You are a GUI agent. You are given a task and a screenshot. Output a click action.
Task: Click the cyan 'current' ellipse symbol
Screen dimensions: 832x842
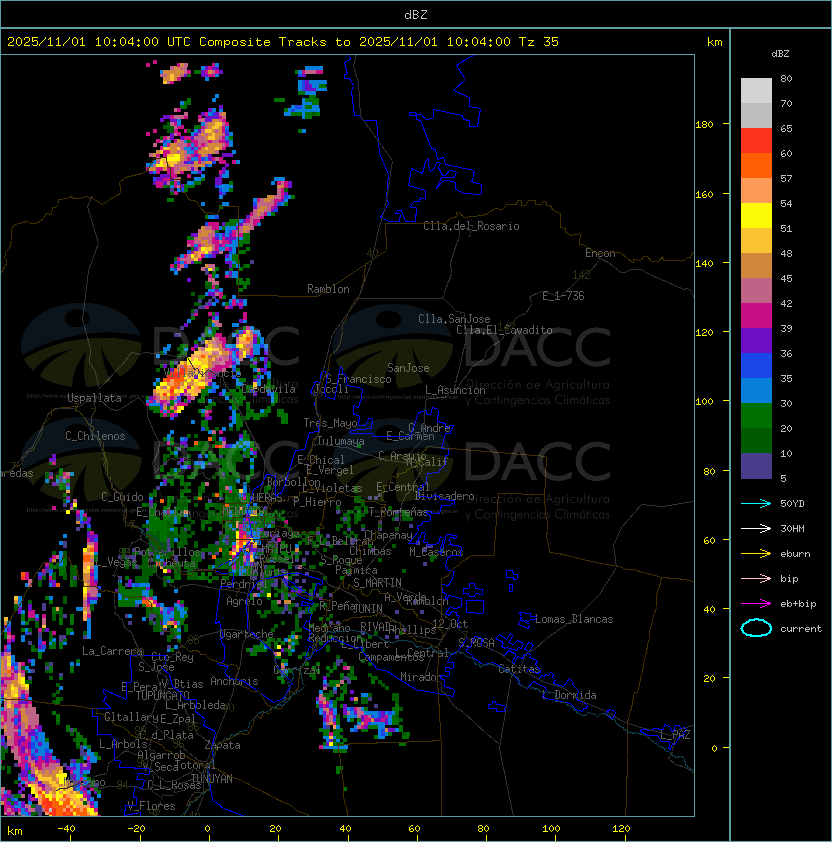[x=756, y=628]
